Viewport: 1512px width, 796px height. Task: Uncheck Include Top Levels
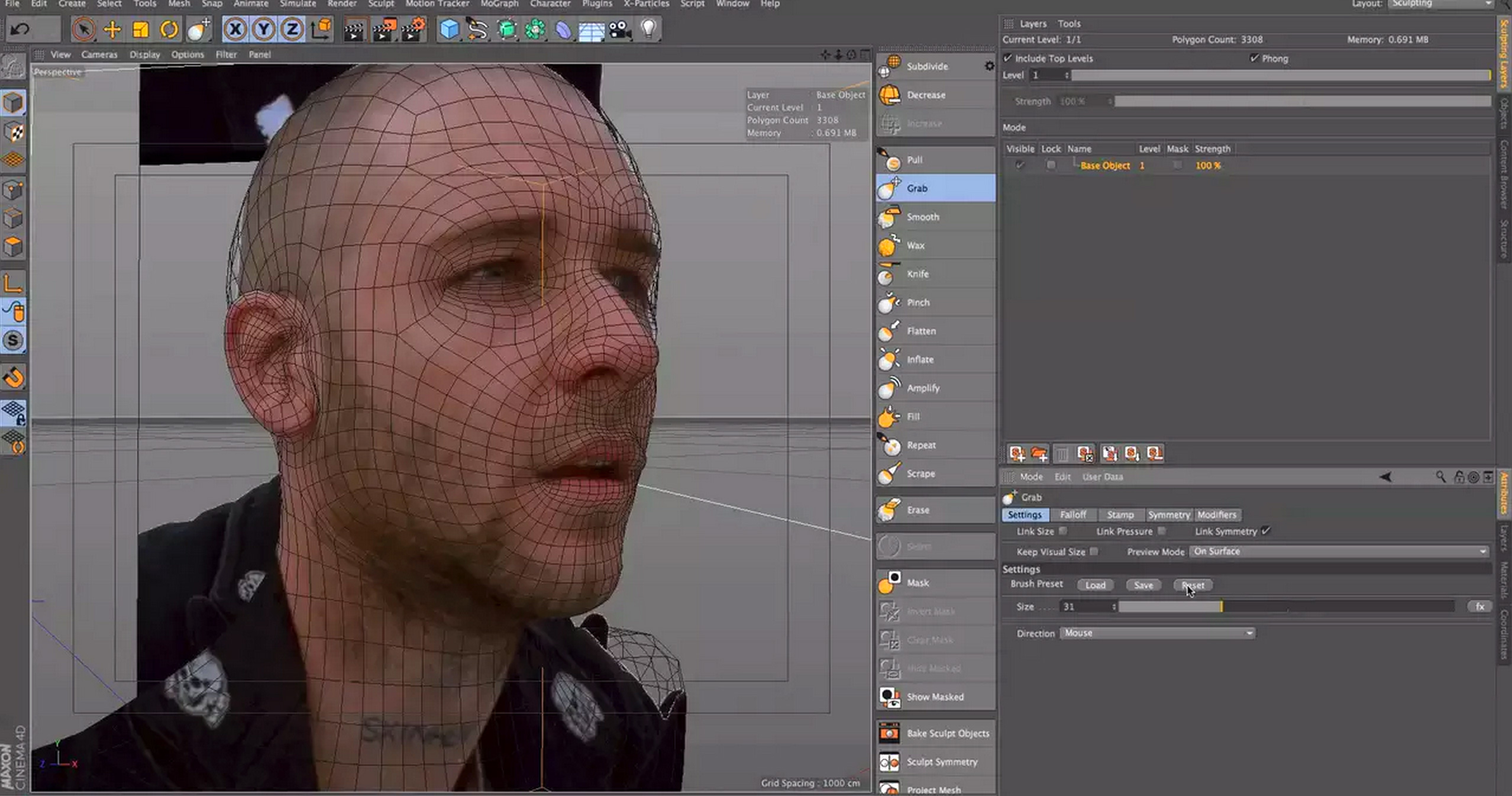point(1008,58)
